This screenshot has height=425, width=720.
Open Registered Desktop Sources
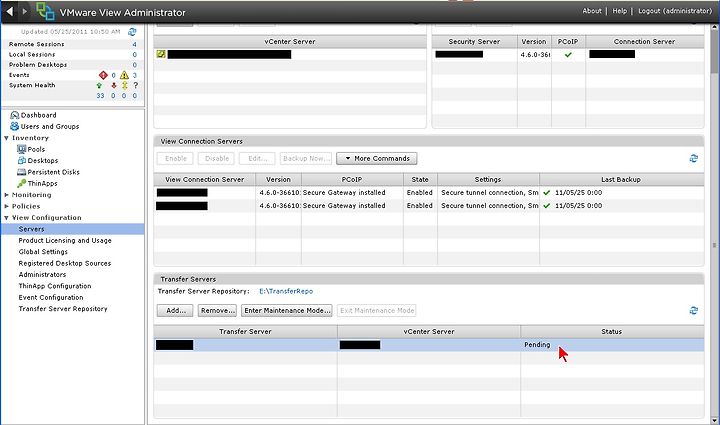[65, 263]
